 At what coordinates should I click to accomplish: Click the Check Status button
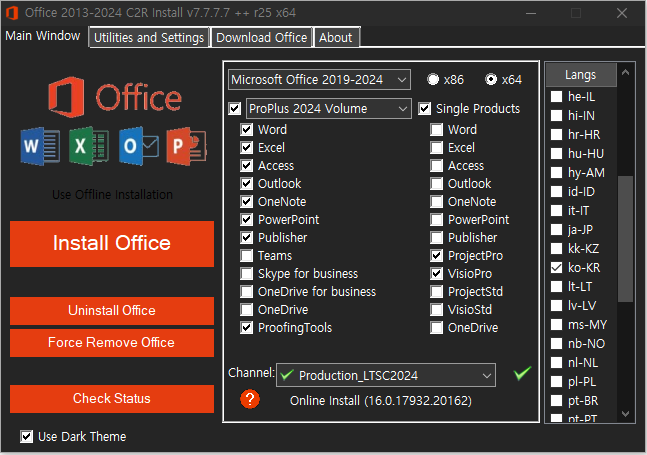click(x=112, y=399)
